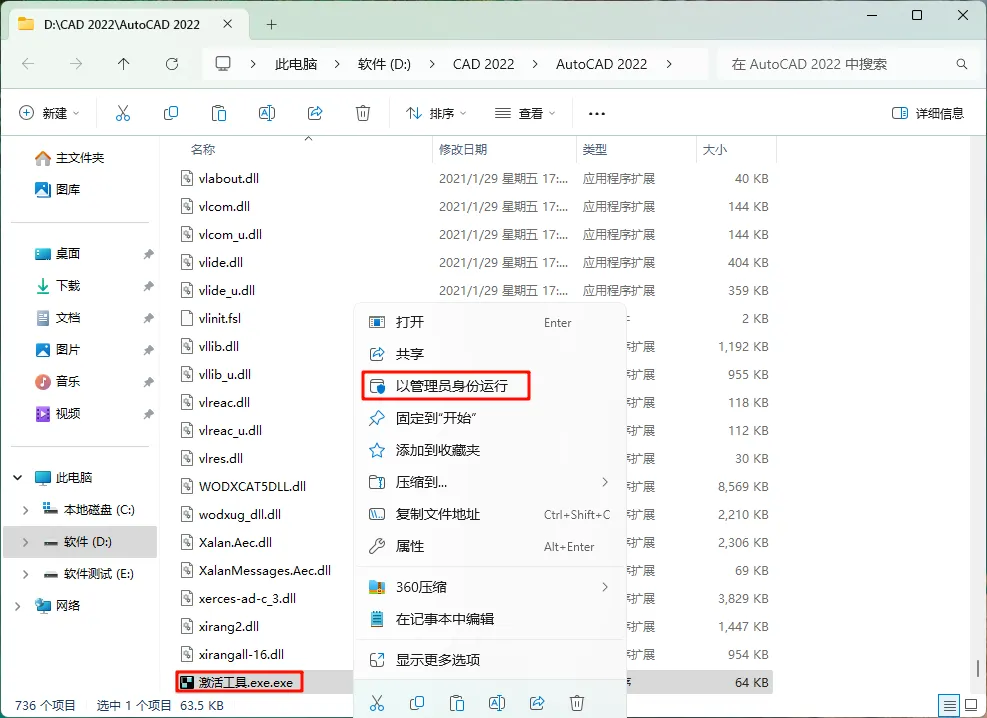
Task: Choose 属性 from the context menu
Action: [x=490, y=547]
